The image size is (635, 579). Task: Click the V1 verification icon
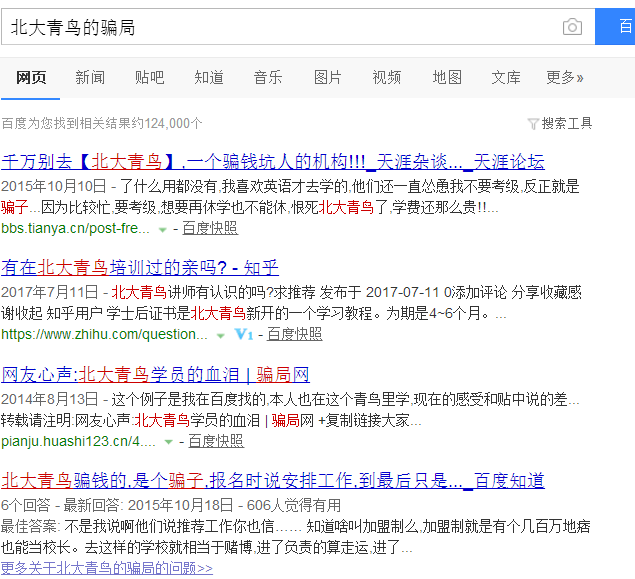[244, 334]
